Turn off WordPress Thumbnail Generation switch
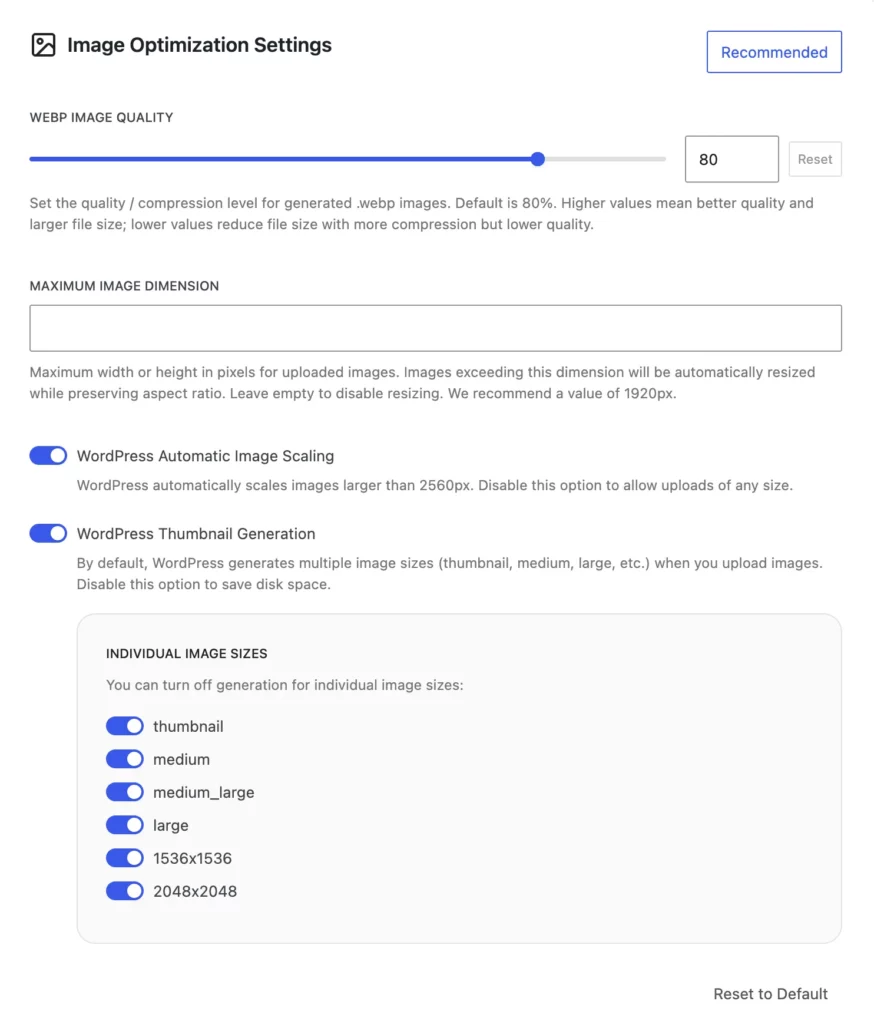 pos(48,534)
